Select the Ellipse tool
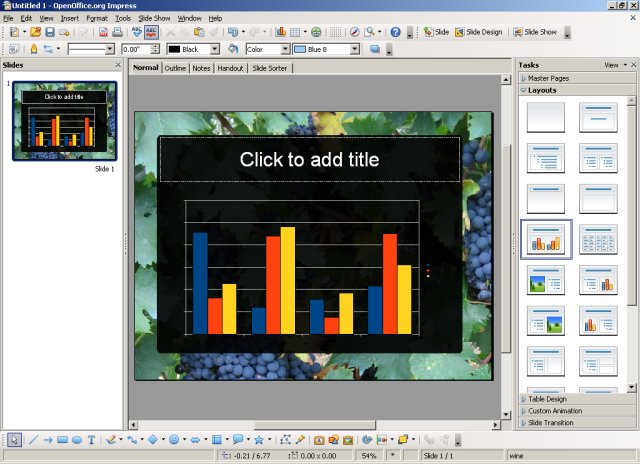This screenshot has width=640, height=464. click(x=77, y=440)
